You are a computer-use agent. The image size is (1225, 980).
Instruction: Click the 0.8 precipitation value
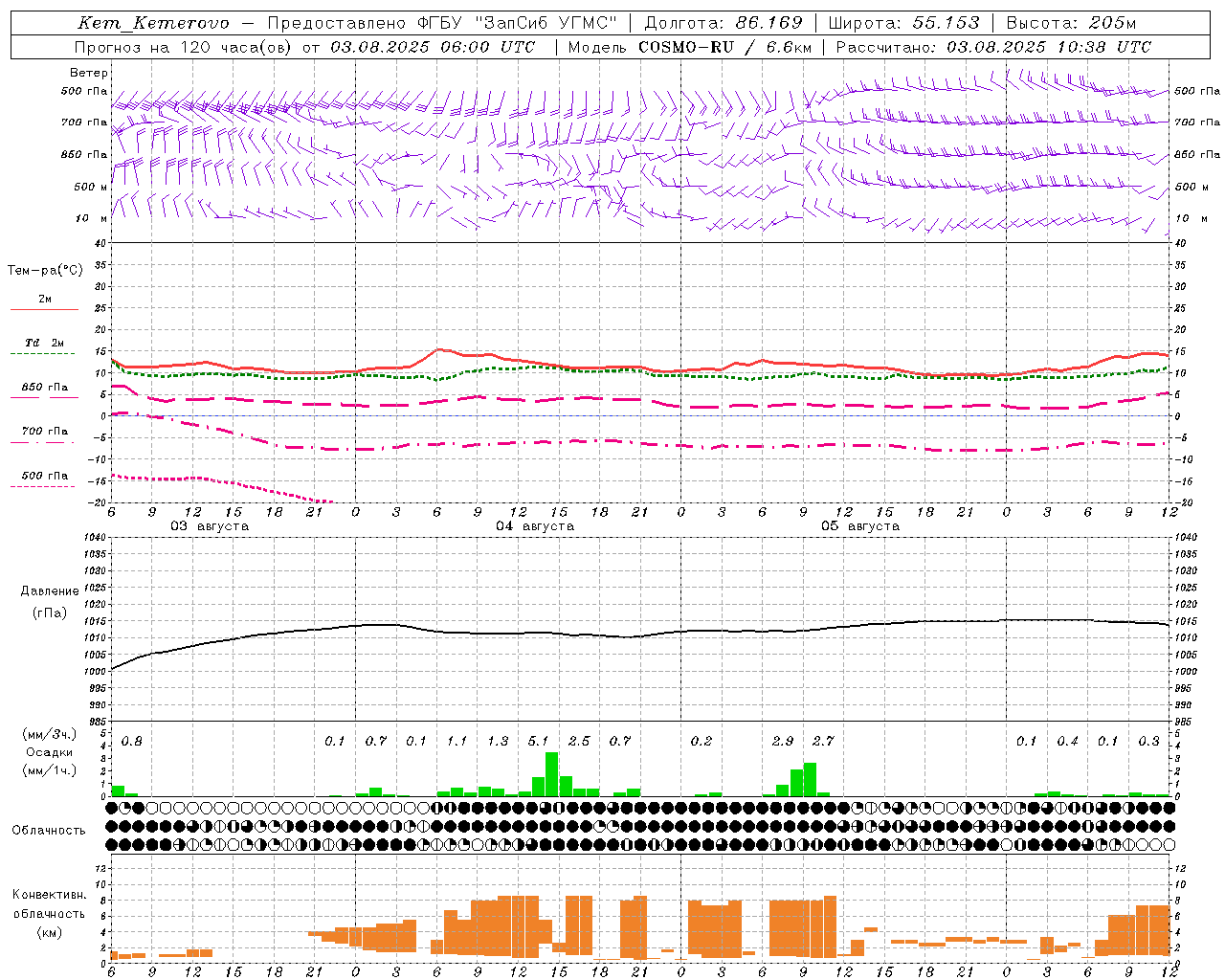pyautogui.click(x=132, y=742)
